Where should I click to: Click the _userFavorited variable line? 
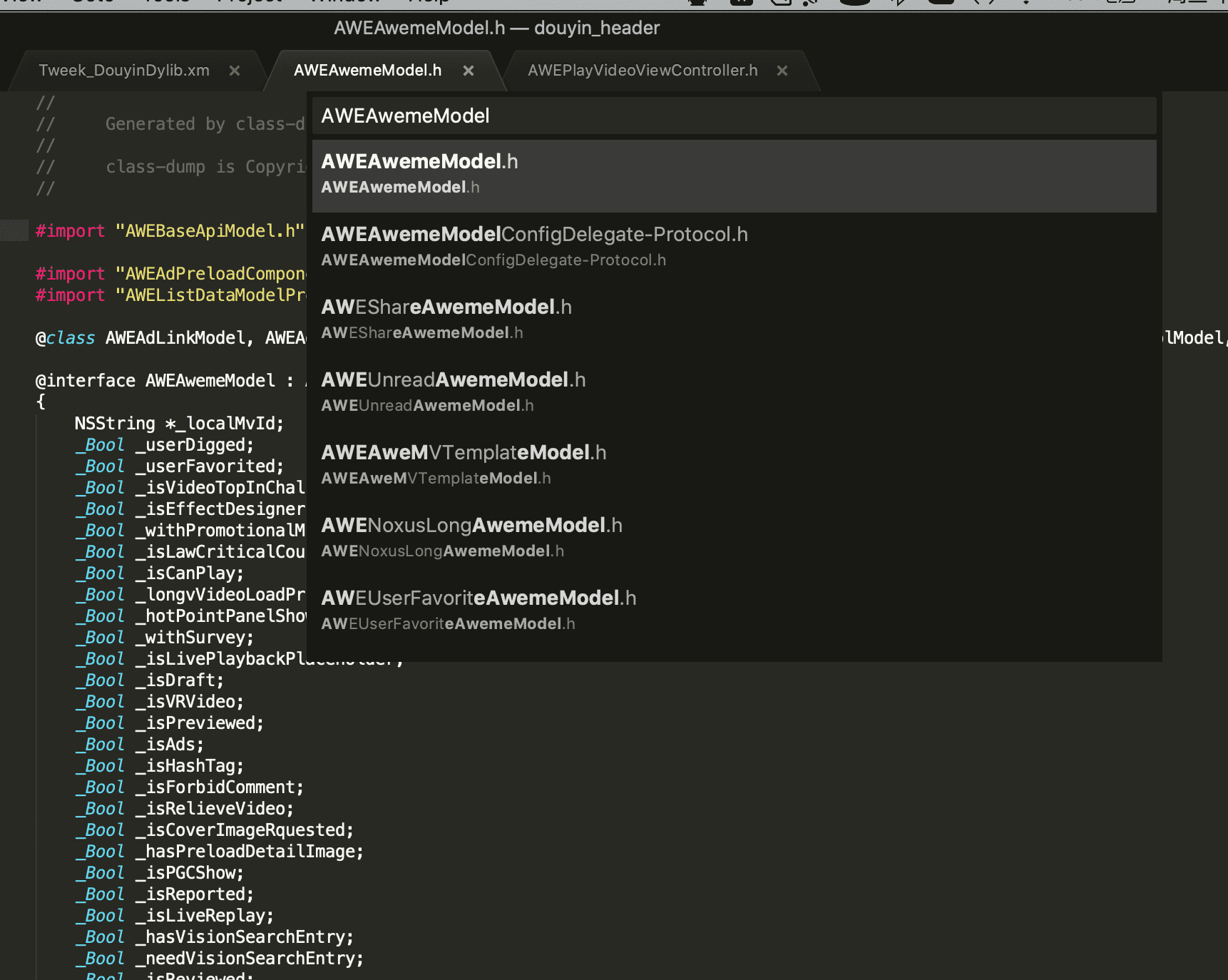click(x=180, y=466)
